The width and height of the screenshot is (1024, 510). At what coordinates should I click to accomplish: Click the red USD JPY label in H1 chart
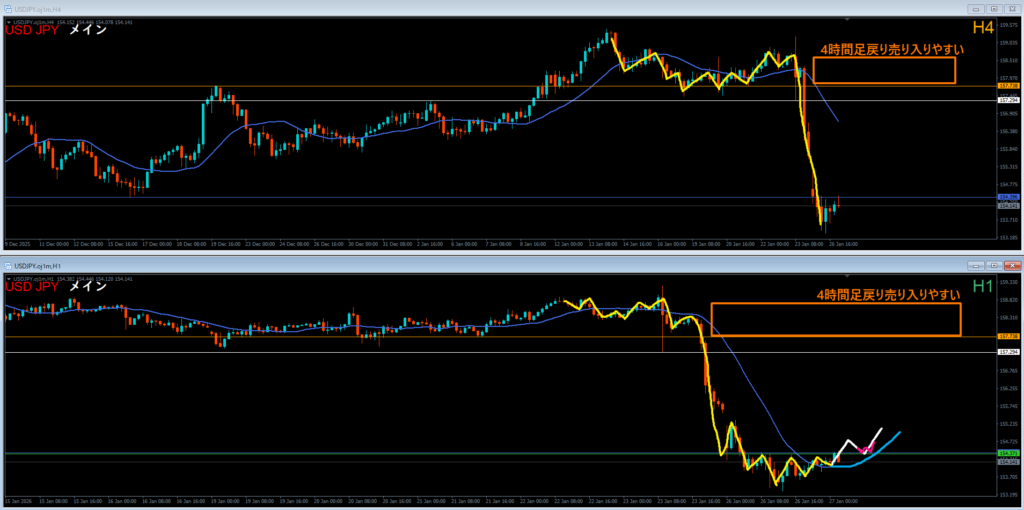32,287
